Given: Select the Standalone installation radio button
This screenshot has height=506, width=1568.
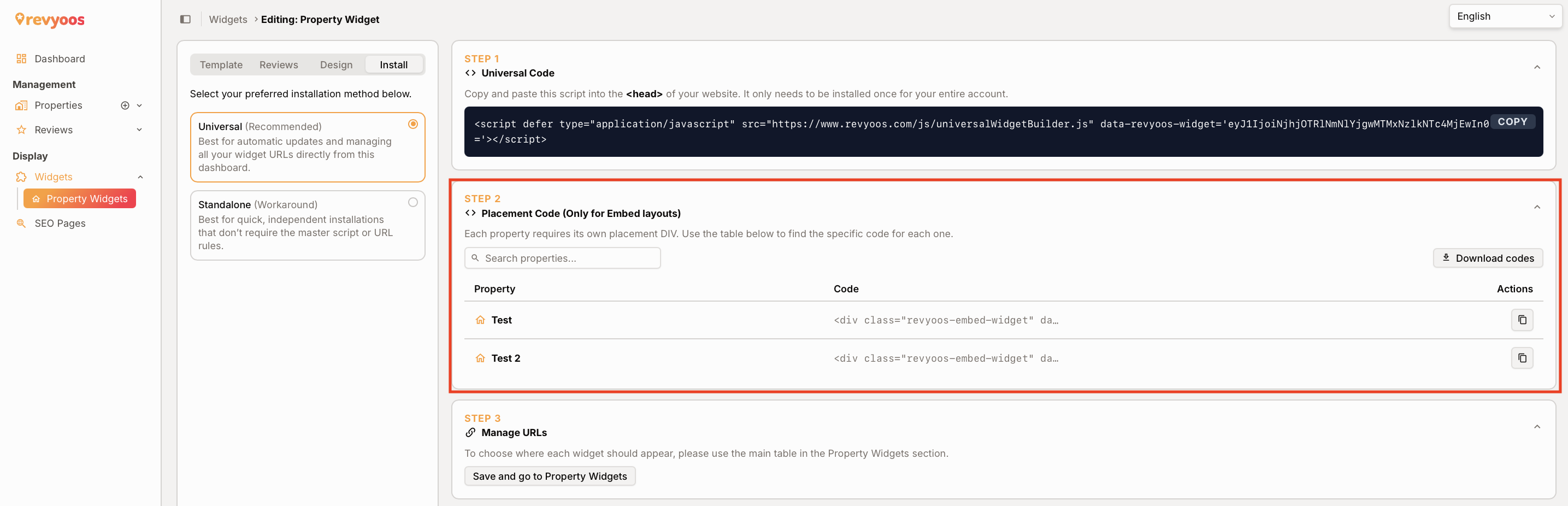Looking at the screenshot, I should pyautogui.click(x=412, y=202).
